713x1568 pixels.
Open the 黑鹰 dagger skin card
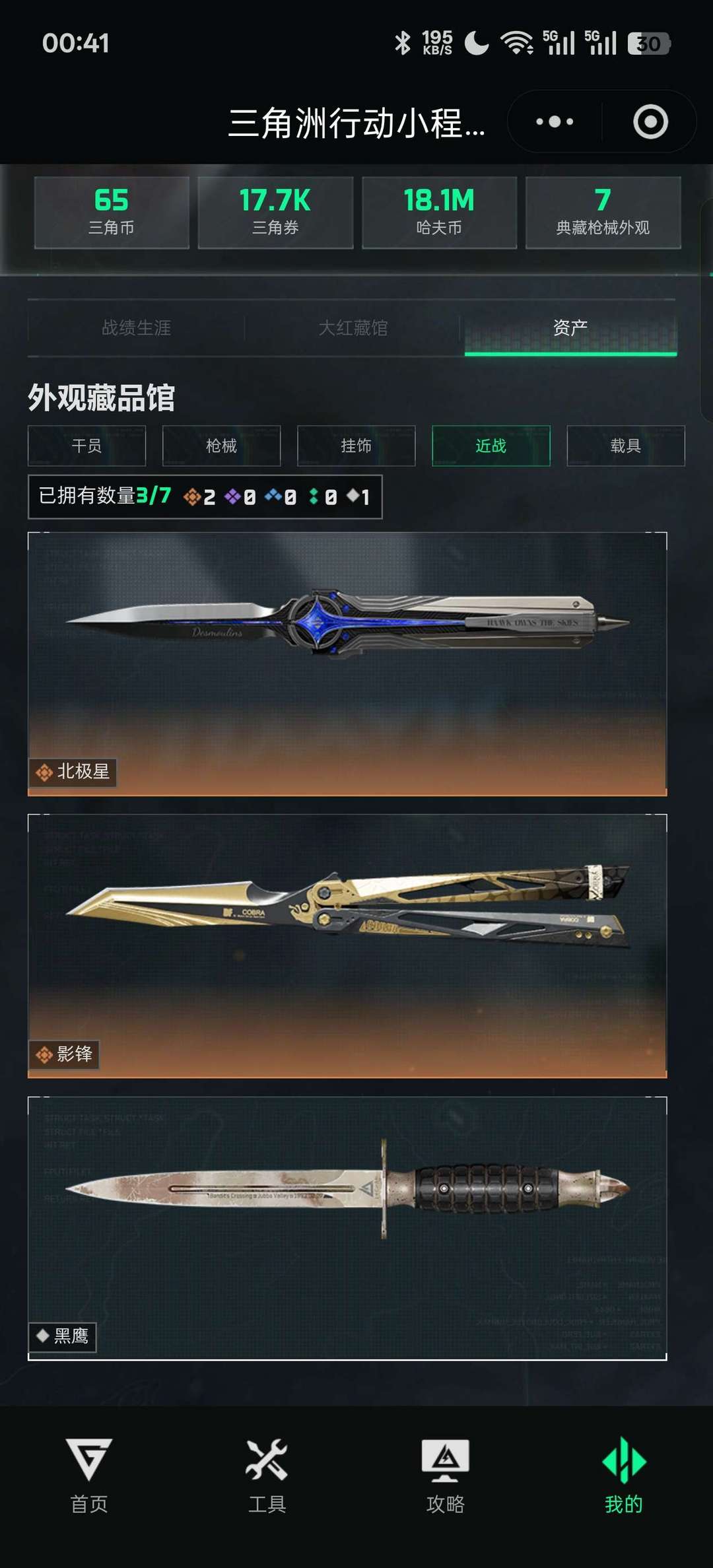pyautogui.click(x=347, y=1229)
